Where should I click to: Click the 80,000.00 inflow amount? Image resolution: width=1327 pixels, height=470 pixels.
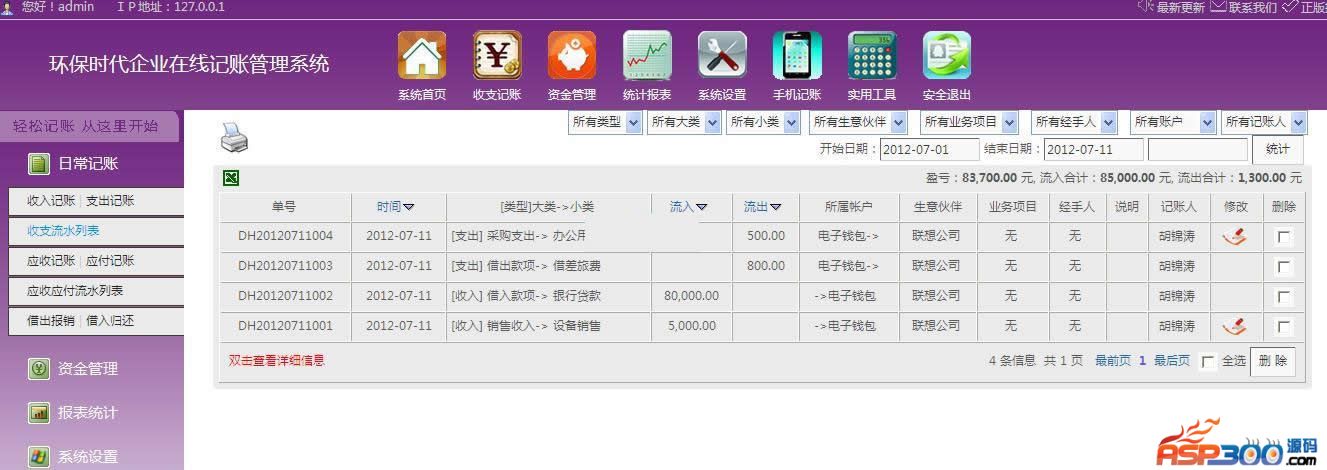[690, 296]
